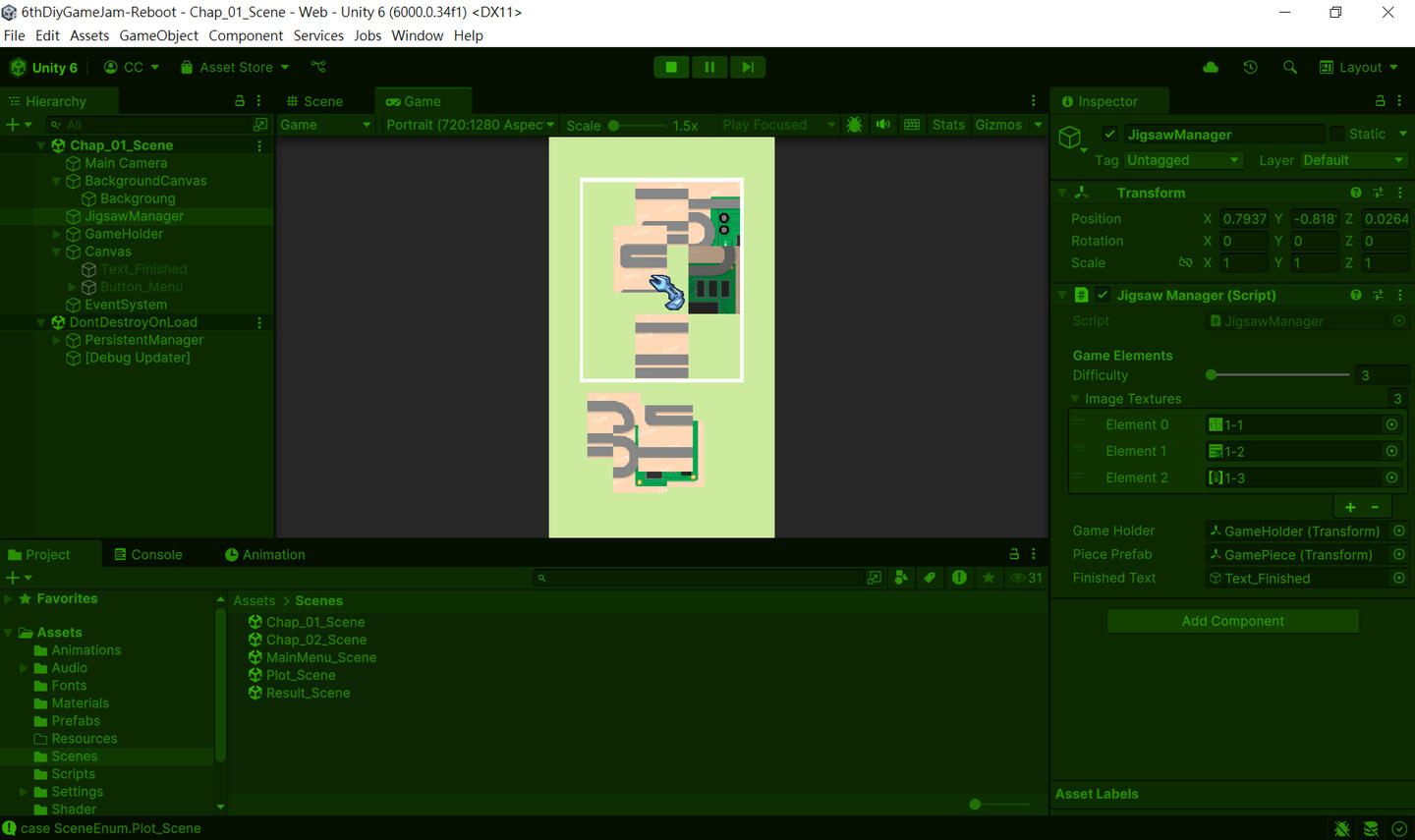
Task: Switch to the Game tab
Action: pos(423,101)
